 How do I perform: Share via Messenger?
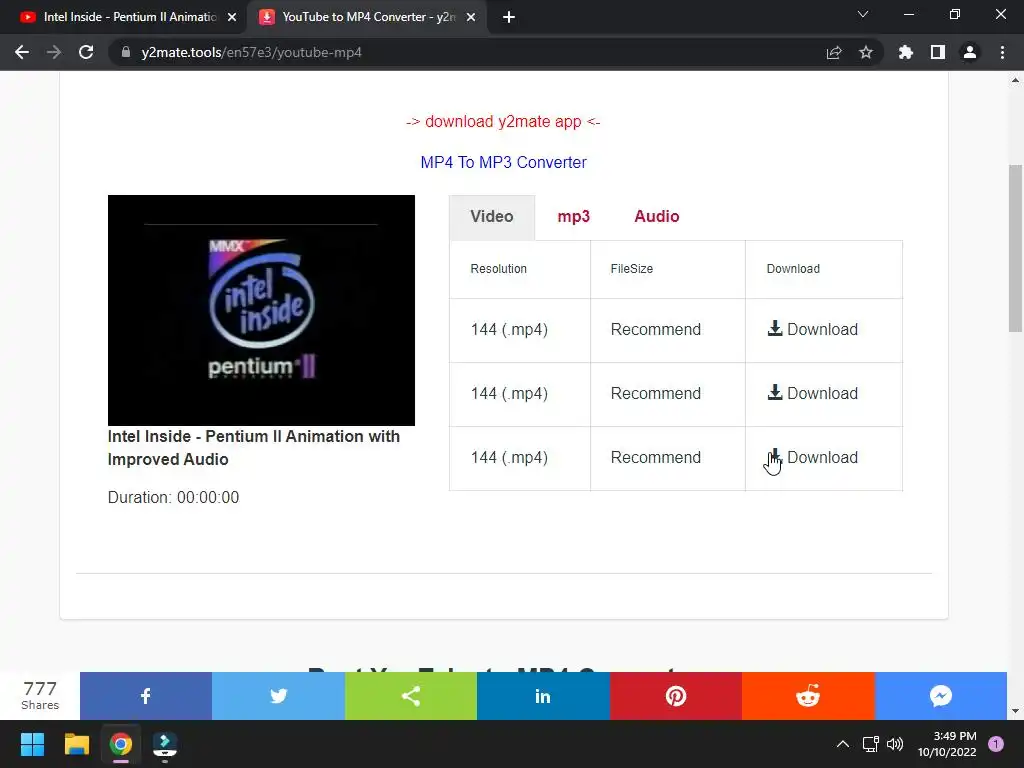pyautogui.click(x=940, y=696)
